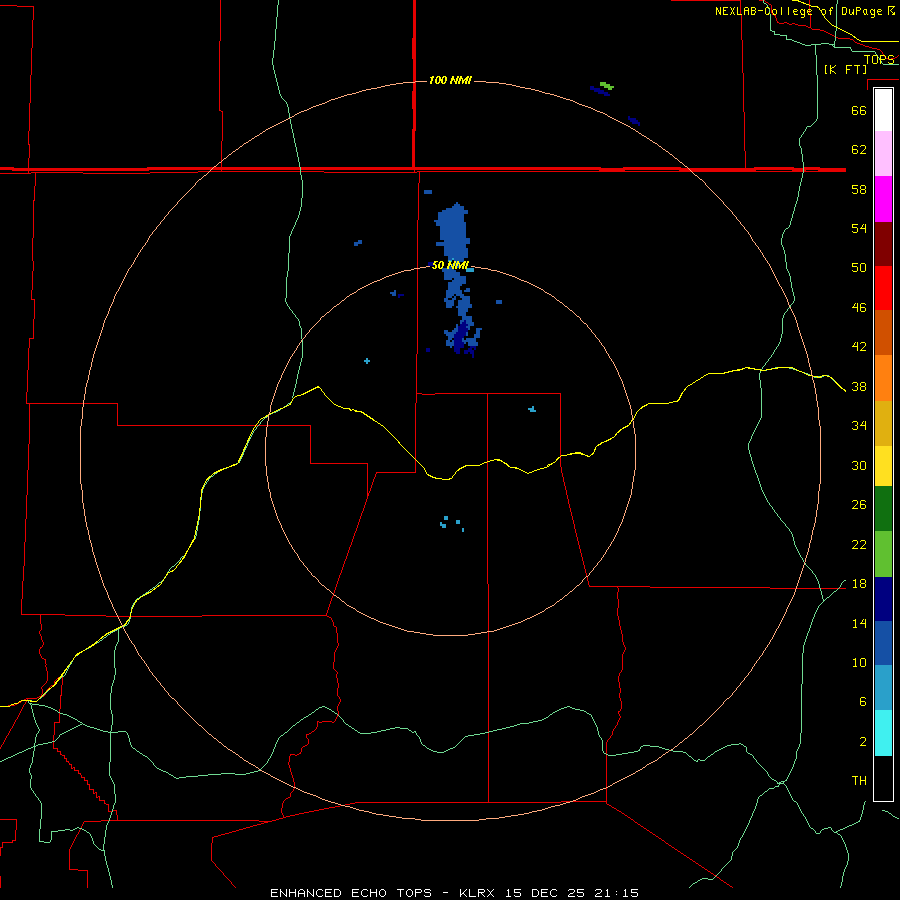Click the yellow 30 kft legend swatch
Screen dimensions: 900x900
tap(883, 466)
